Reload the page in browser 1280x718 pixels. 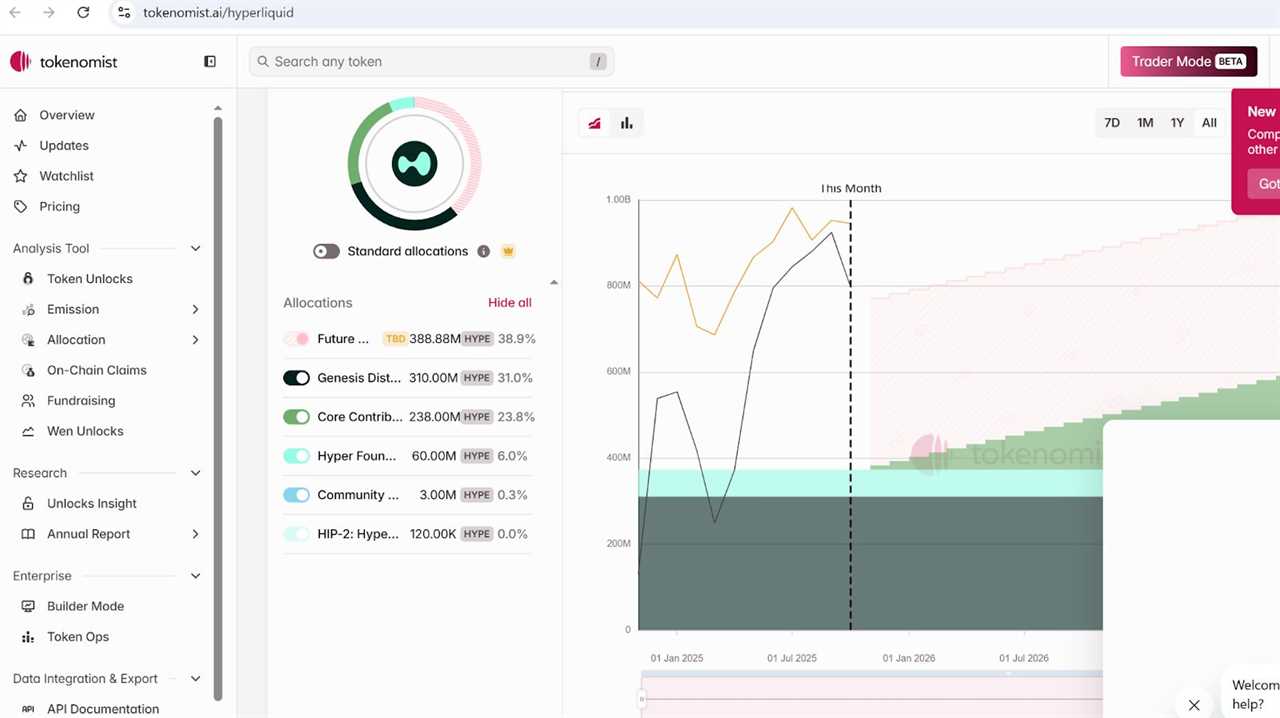click(83, 13)
